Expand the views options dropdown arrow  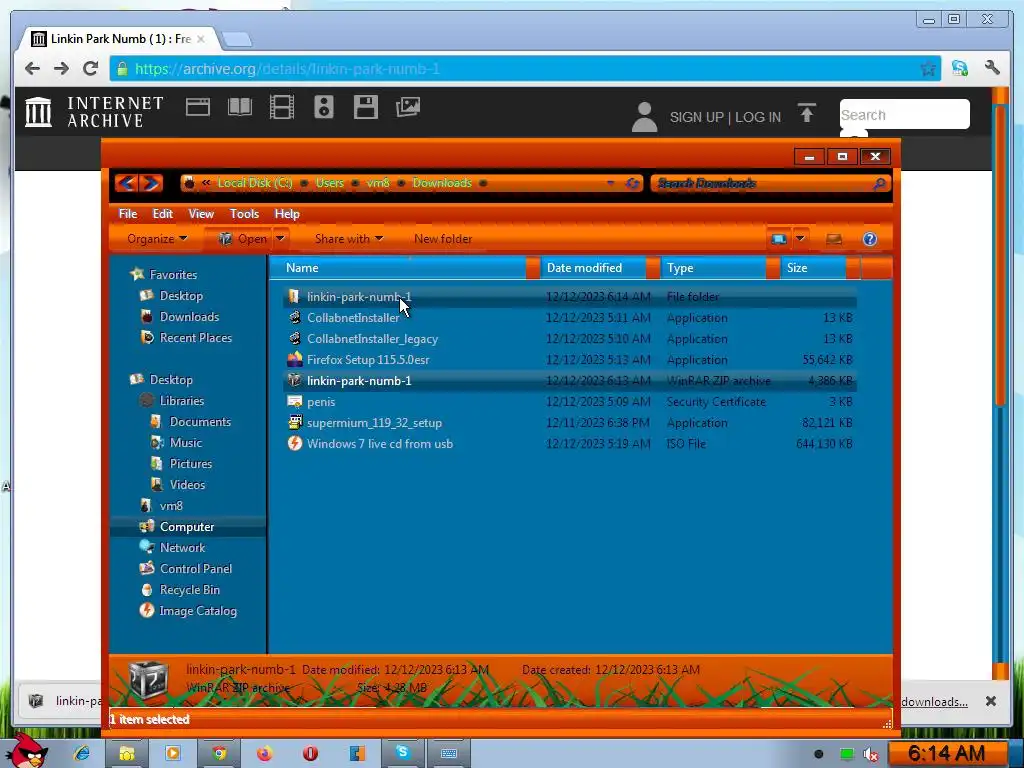(800, 239)
